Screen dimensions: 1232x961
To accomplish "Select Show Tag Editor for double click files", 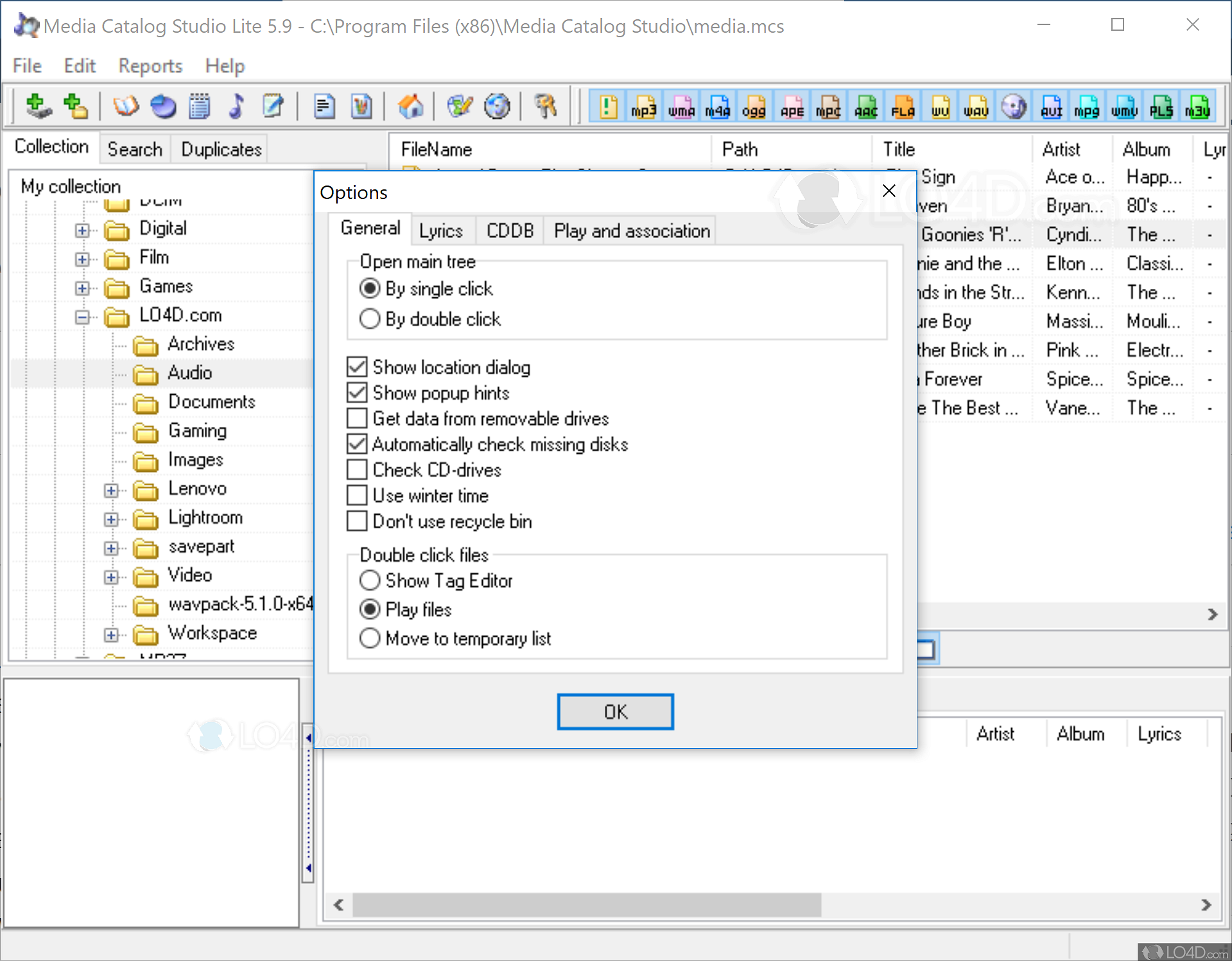I will tap(369, 580).
